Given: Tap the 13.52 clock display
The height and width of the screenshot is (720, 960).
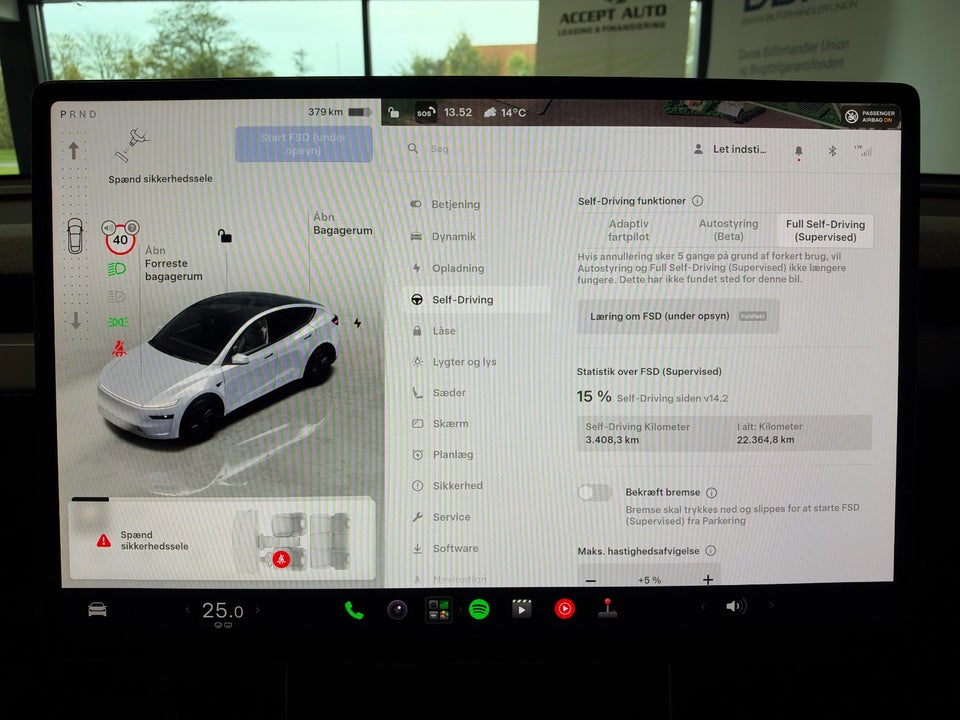Looking at the screenshot, I should (457, 113).
